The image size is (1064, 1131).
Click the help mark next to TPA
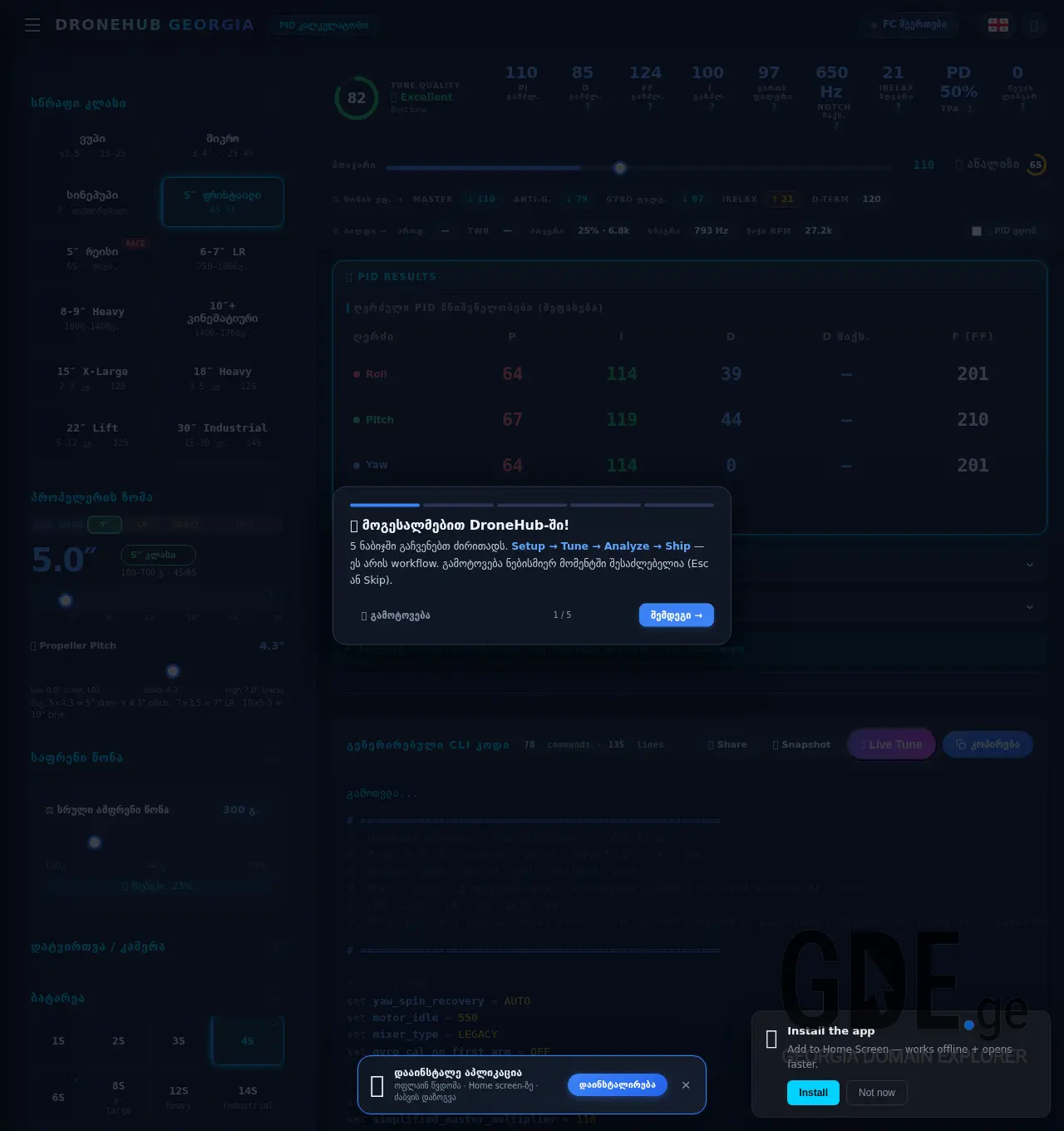coord(969,109)
